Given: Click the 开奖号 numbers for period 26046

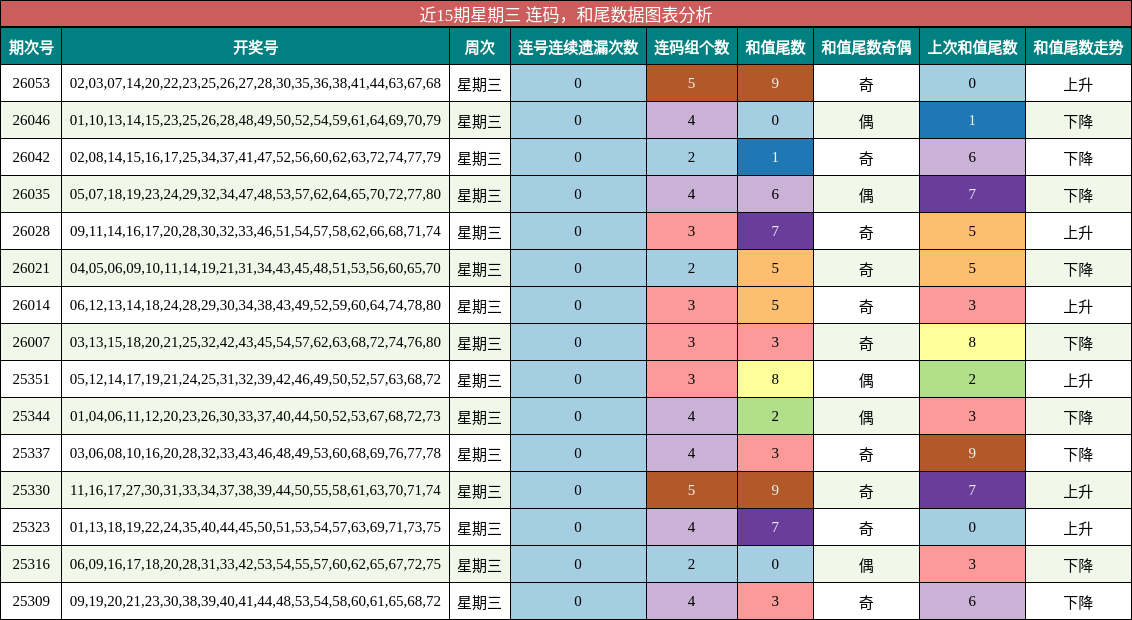Looking at the screenshot, I should 255,120.
